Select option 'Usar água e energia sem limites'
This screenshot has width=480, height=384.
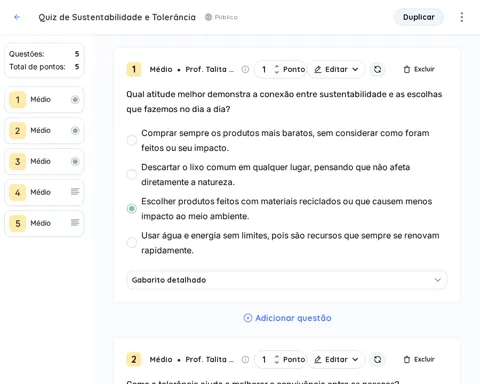coord(132,243)
